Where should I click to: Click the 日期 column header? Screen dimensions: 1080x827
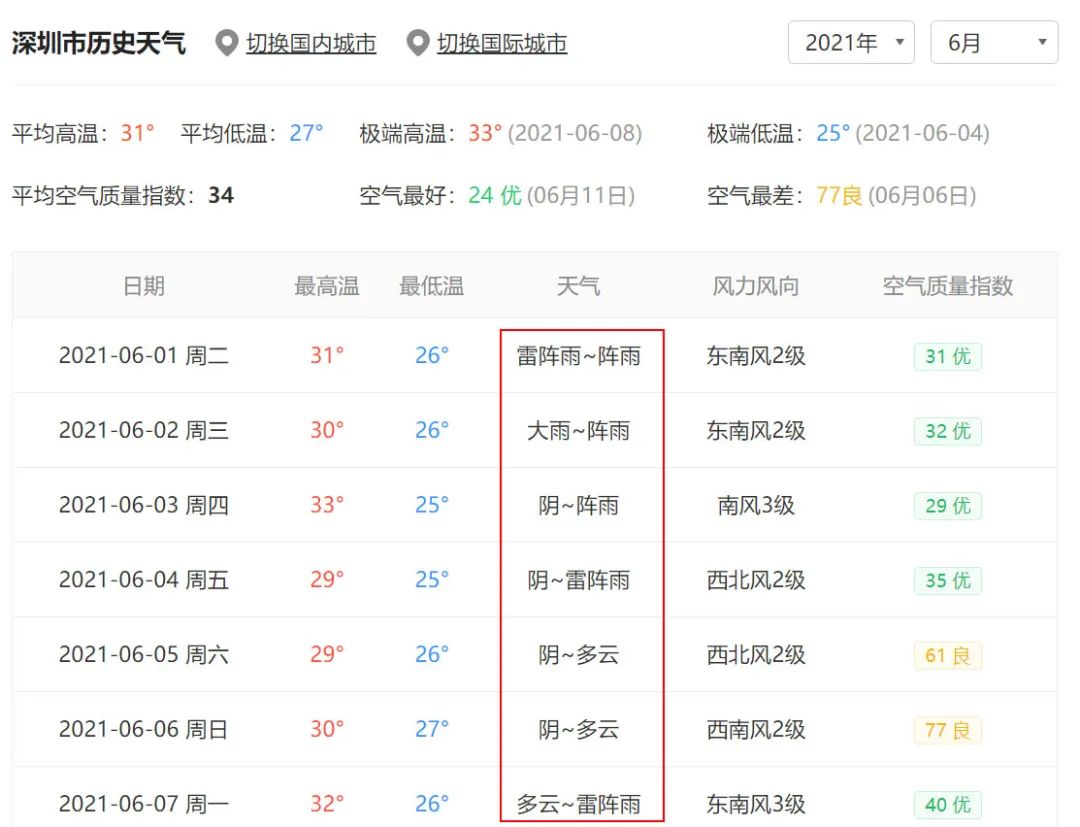(144, 286)
